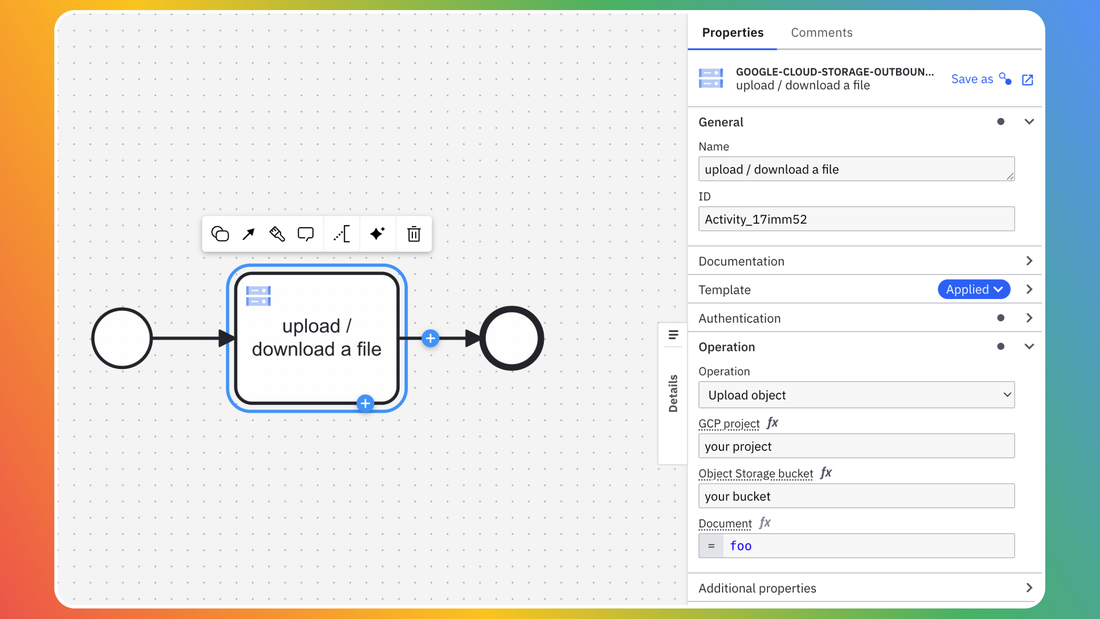
Task: Click the Object Storage bucket field
Action: [x=857, y=496]
